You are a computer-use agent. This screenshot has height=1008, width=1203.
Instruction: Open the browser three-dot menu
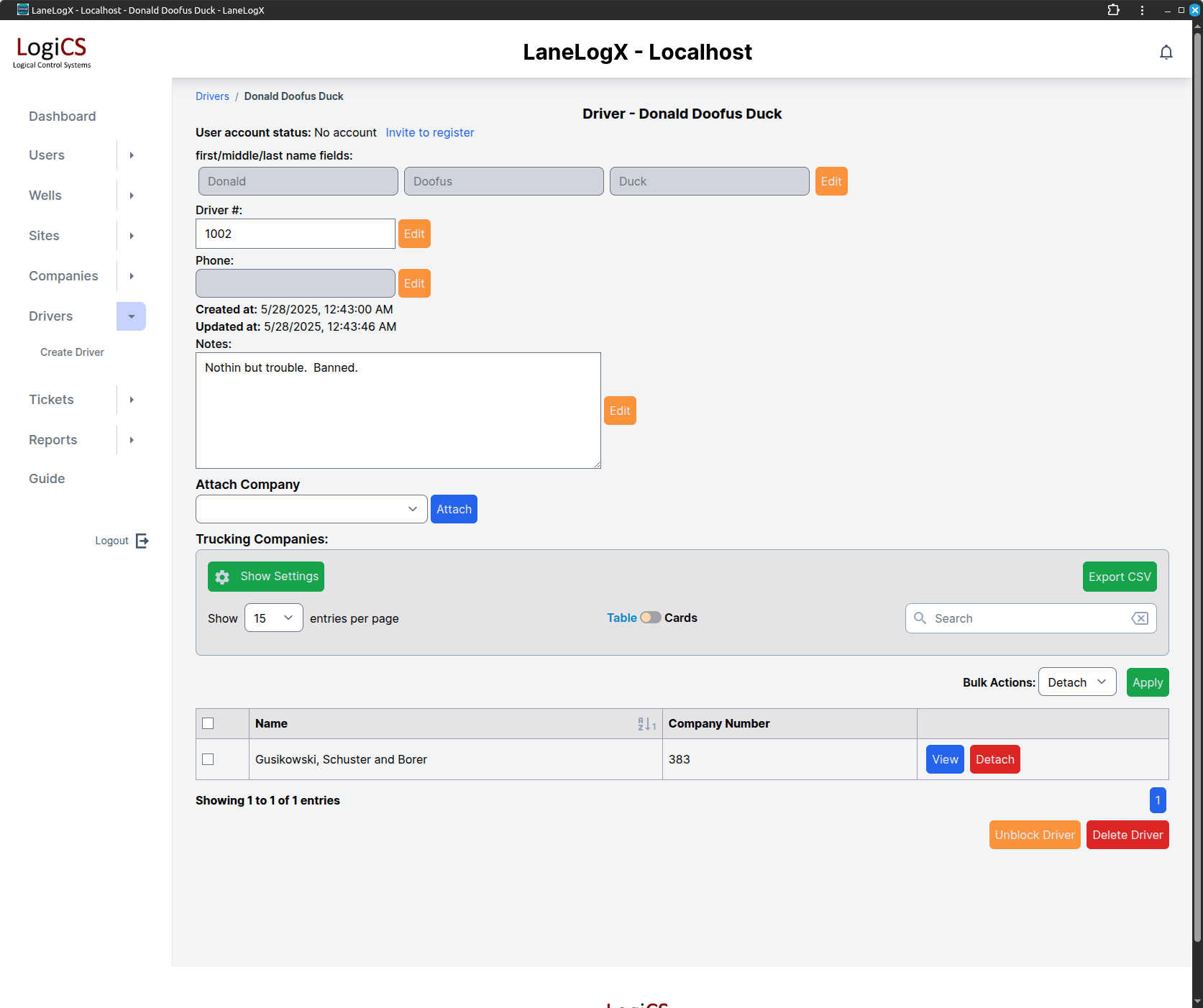pos(1142,10)
